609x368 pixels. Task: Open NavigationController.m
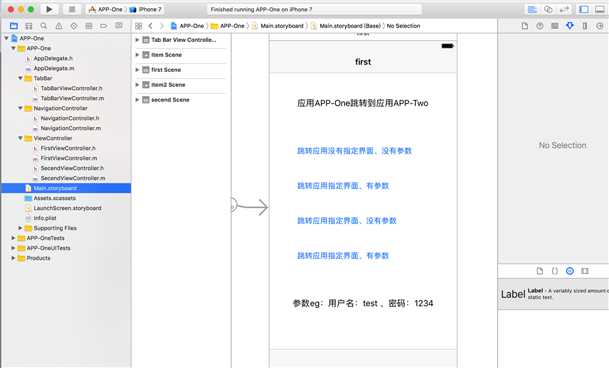71,128
